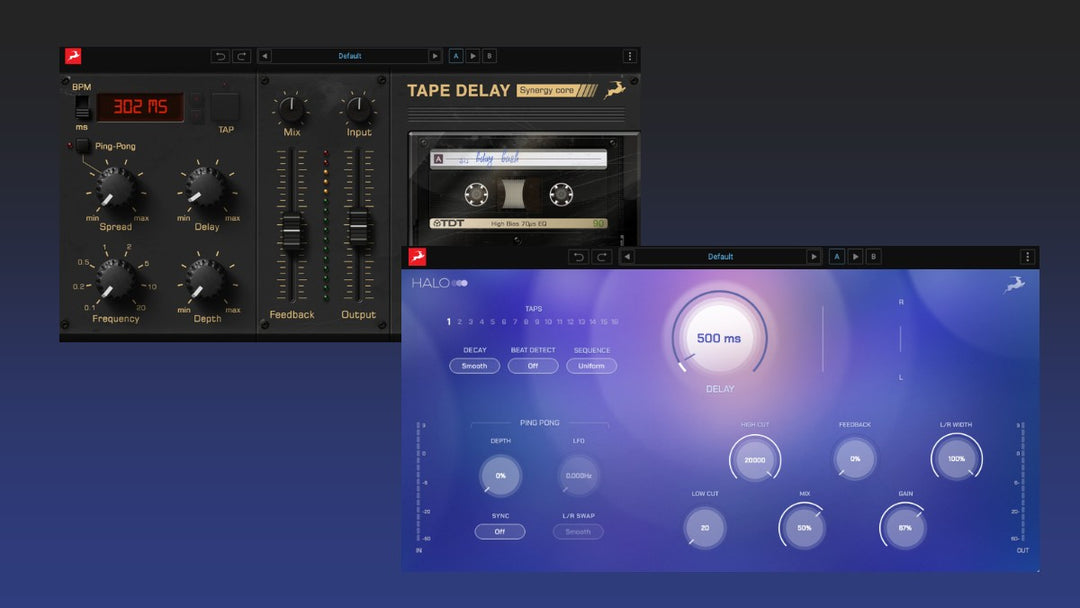Click the Halo Mix 50% knob
1080x608 pixels.
coord(804,527)
